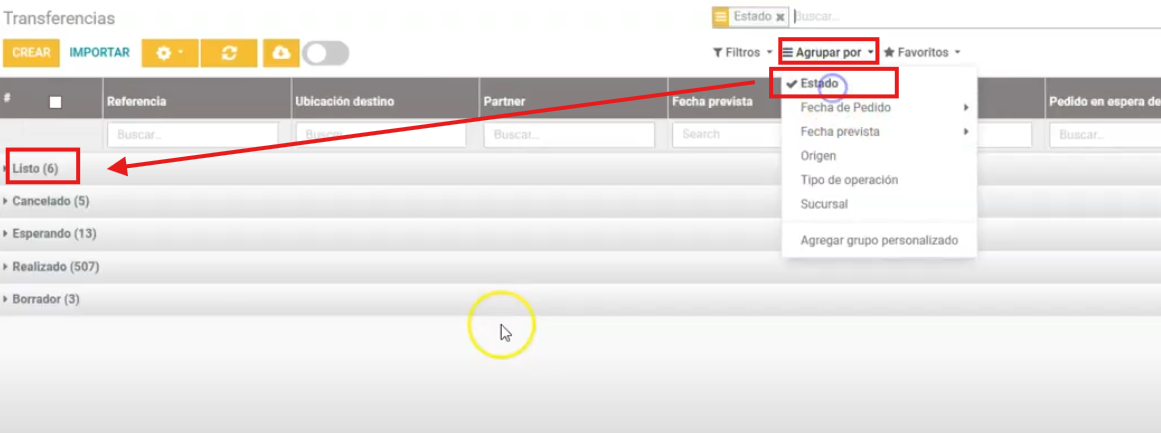Expand the Listo (6) group
This screenshot has height=433, width=1161.
pyautogui.click(x=35, y=169)
